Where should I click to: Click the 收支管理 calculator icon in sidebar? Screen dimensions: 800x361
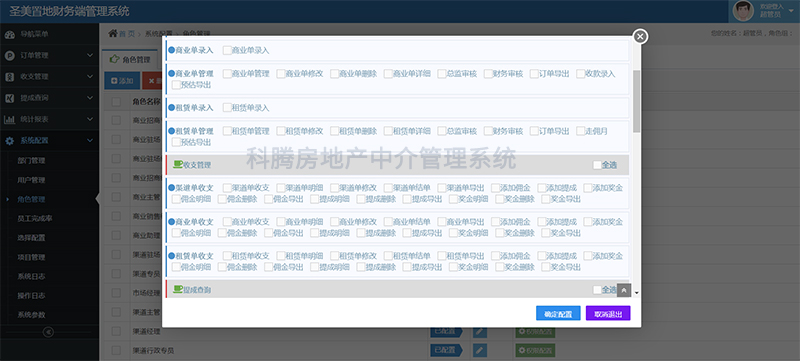[9, 77]
